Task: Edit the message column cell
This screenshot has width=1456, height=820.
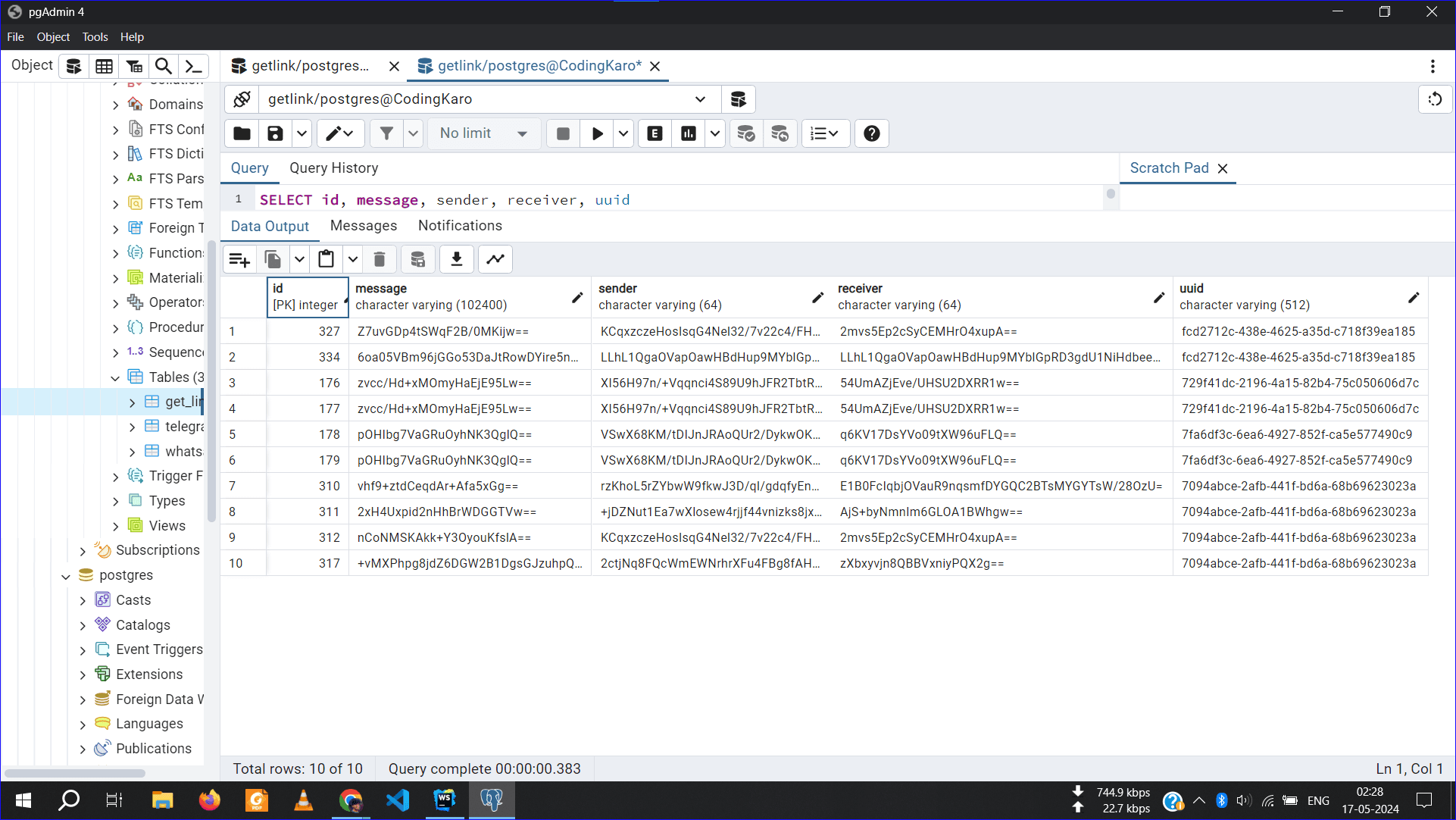Action: [576, 298]
